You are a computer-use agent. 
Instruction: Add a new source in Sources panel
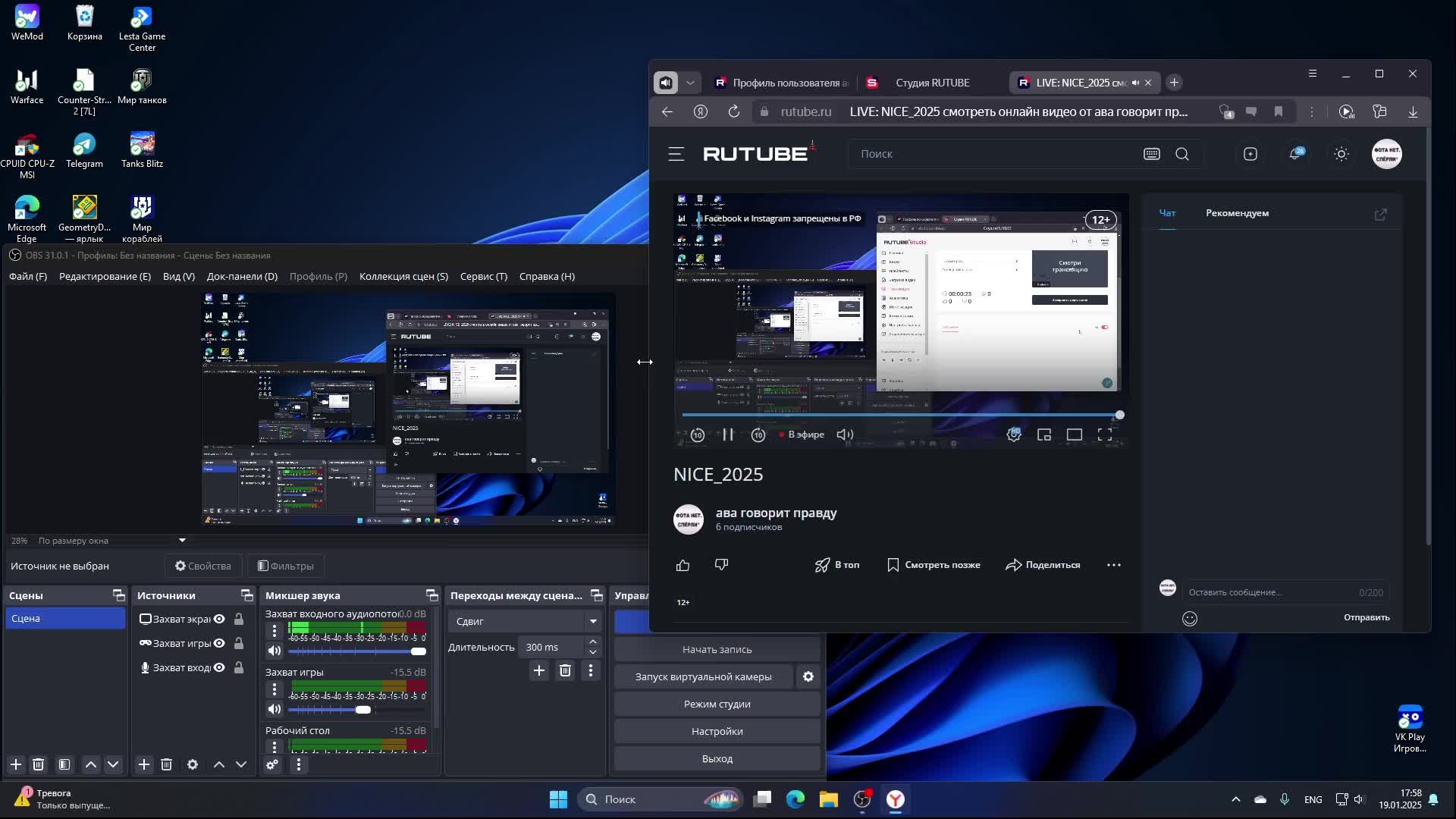pos(144,764)
